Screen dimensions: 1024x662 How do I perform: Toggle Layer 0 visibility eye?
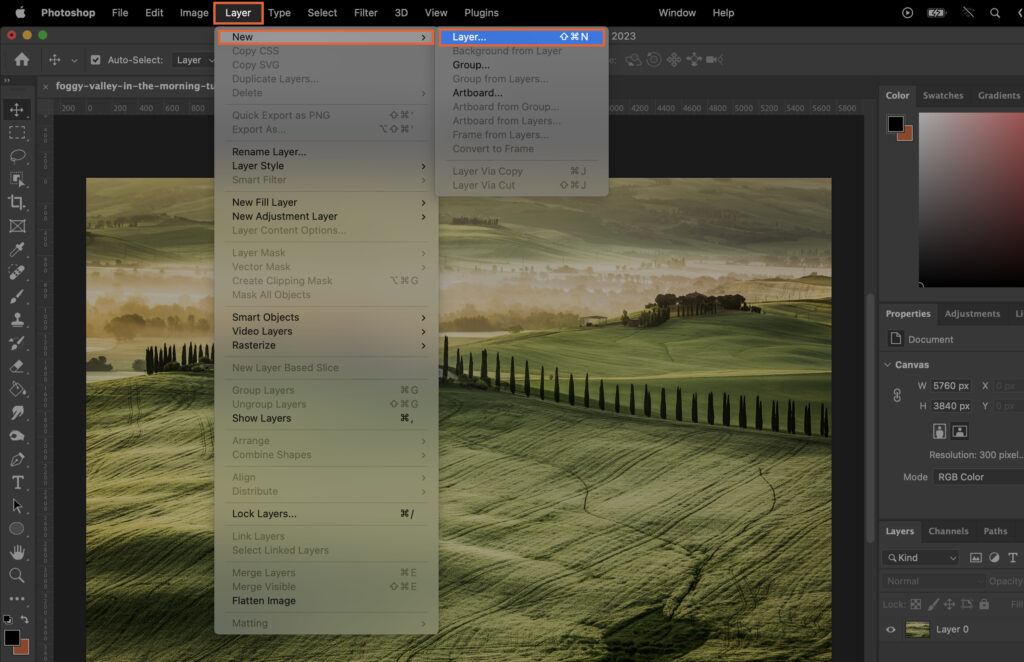click(x=890, y=630)
